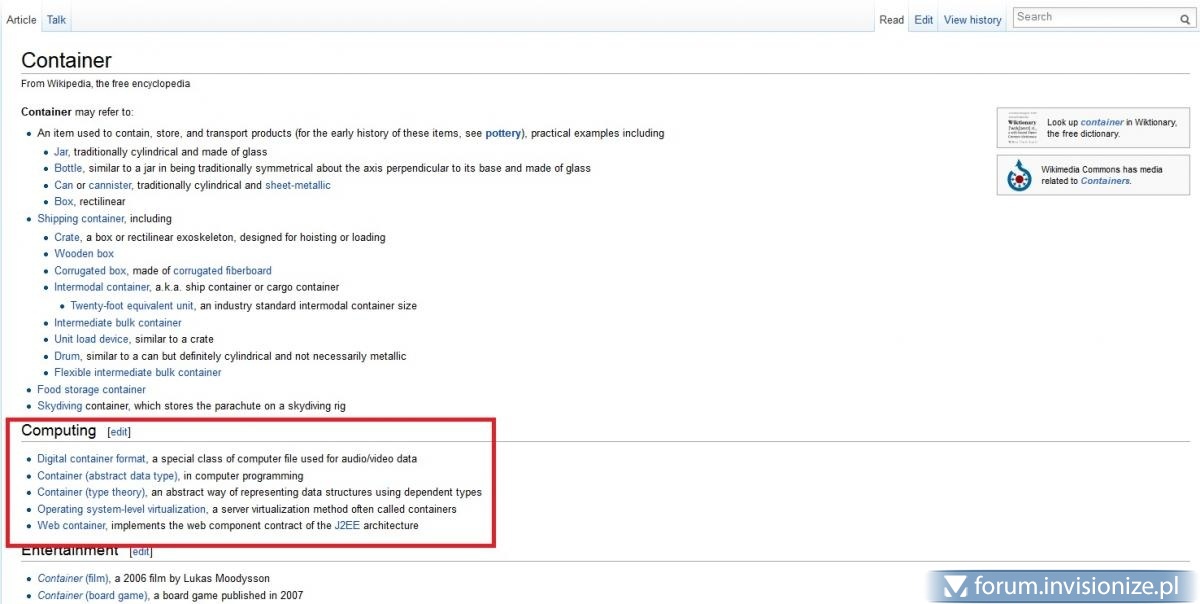Click the Wiktionary logo icon

click(1021, 128)
